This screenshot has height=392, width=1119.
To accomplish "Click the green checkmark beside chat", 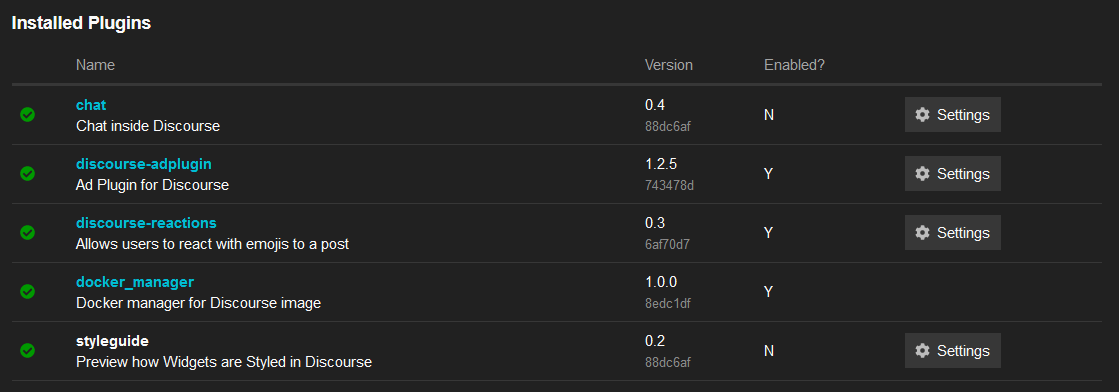I will (27, 115).
